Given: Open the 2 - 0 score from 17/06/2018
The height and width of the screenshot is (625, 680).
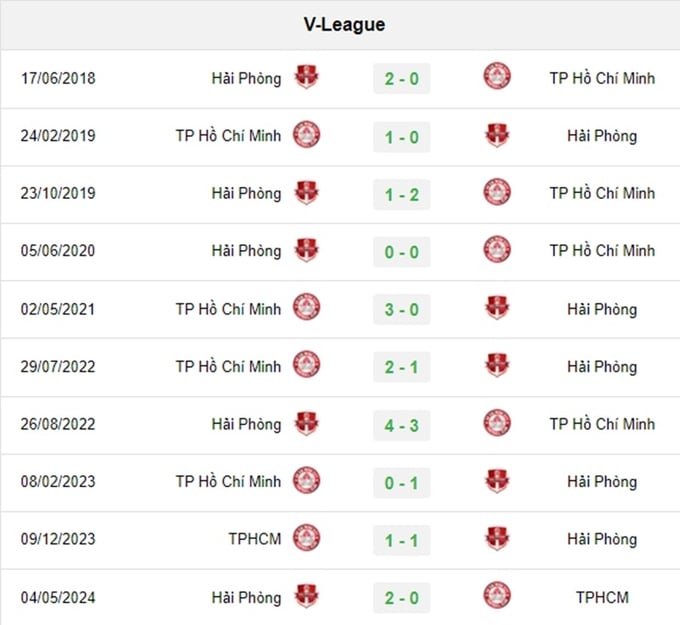Looking at the screenshot, I should click(x=402, y=79).
